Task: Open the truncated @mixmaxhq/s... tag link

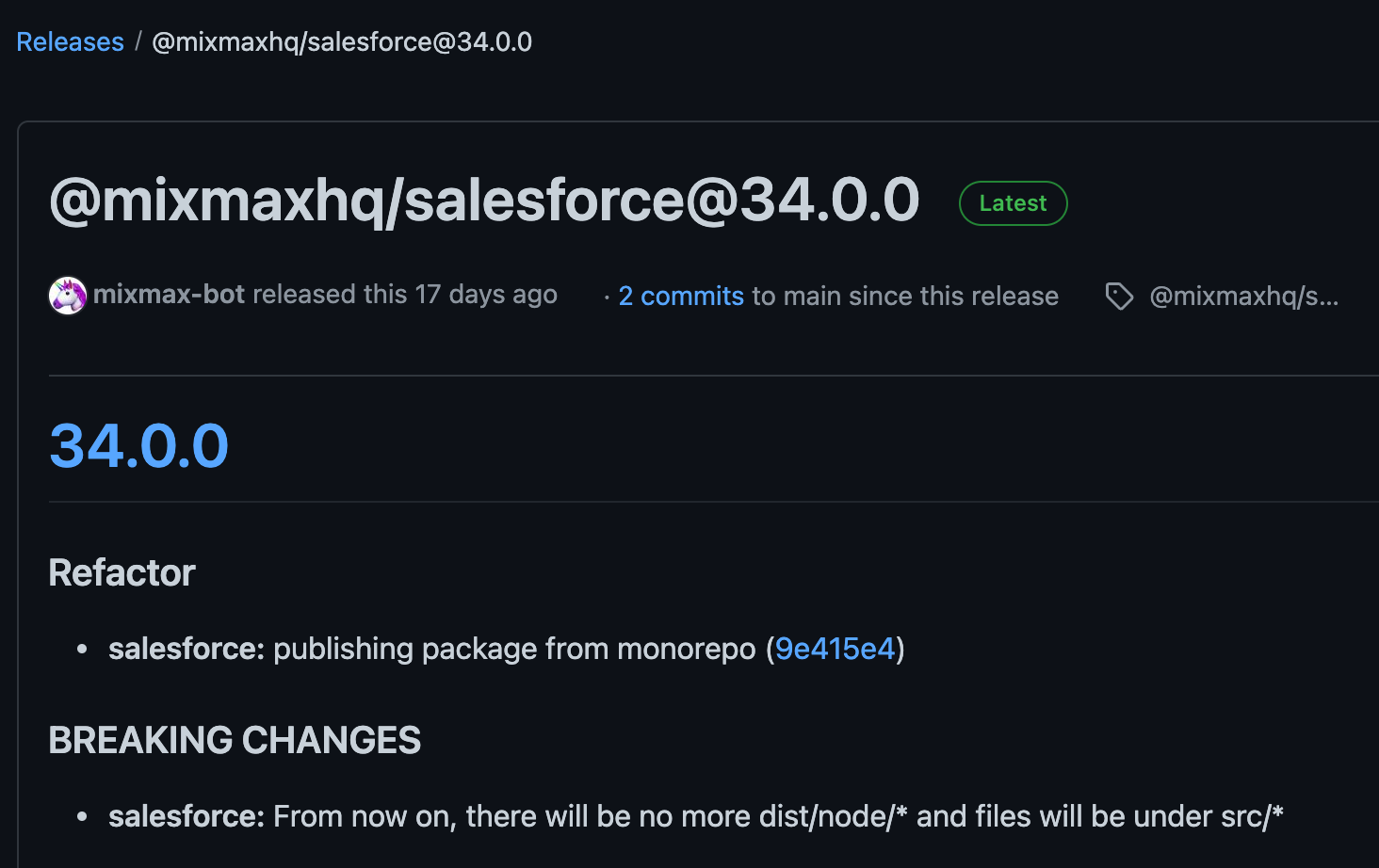Action: pyautogui.click(x=1243, y=297)
